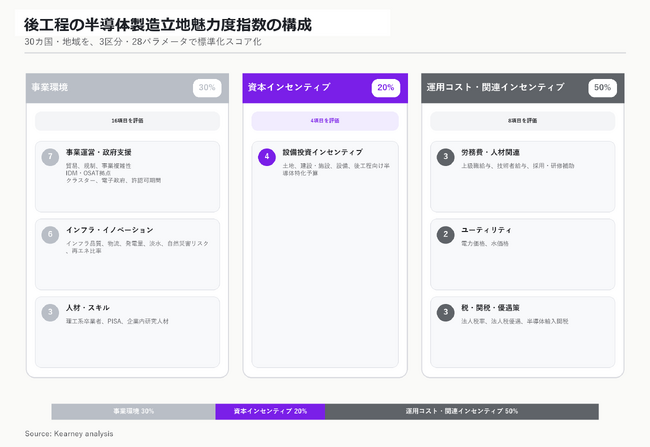Open the 設備投資インセンティブ card title
The width and height of the screenshot is (650, 447).
coord(323,153)
